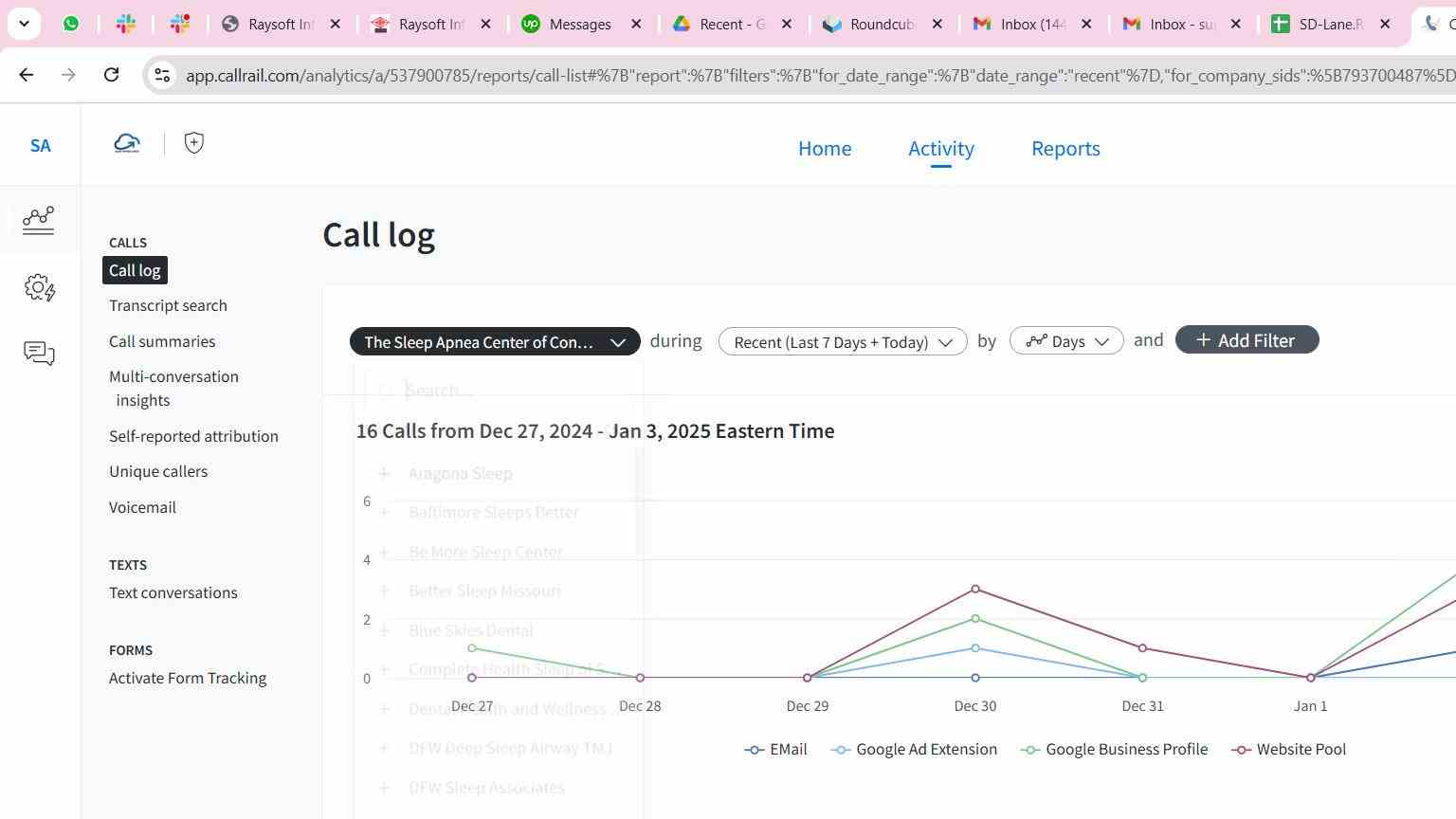Open Call summaries
The width and height of the screenshot is (1456, 819).
pyautogui.click(x=162, y=341)
